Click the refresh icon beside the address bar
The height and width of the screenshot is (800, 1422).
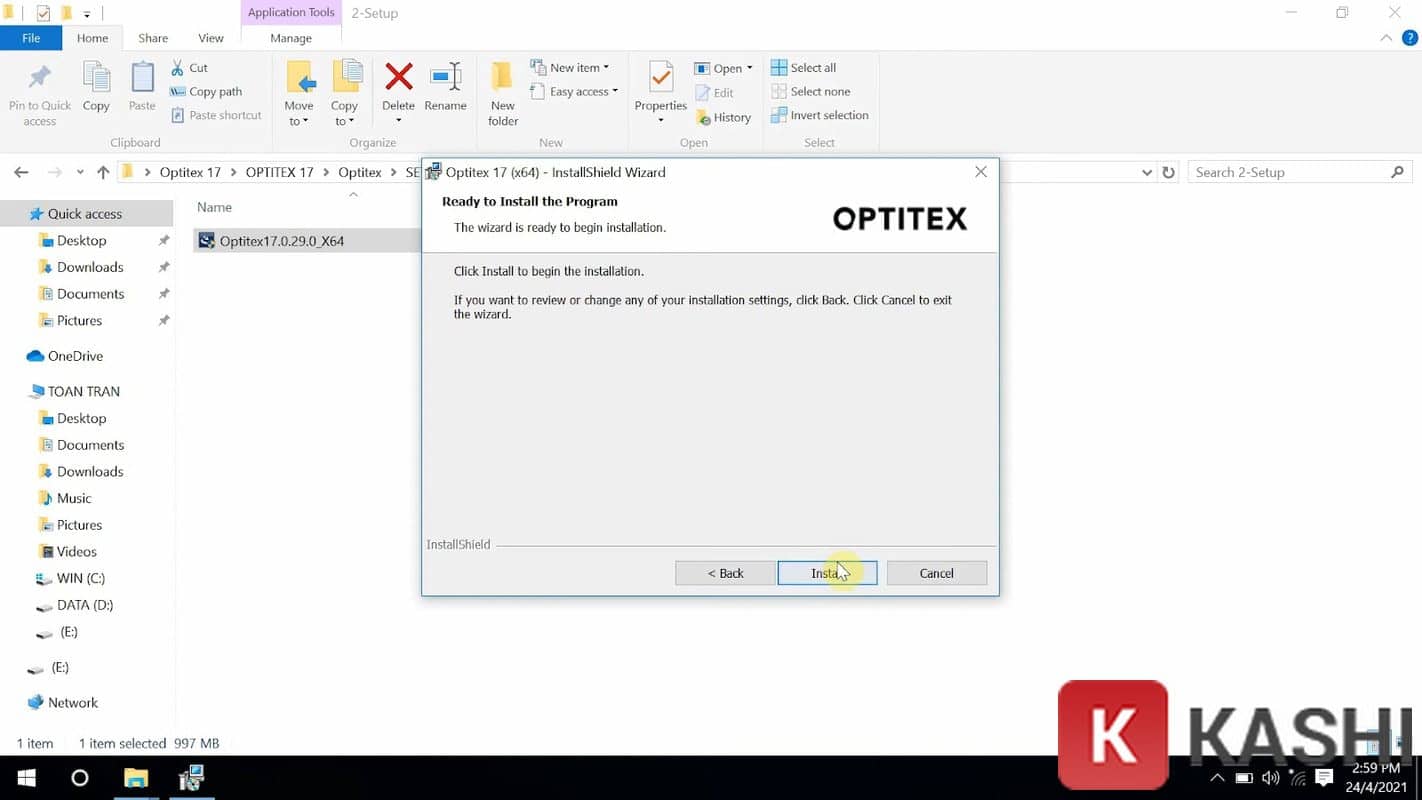1169,171
